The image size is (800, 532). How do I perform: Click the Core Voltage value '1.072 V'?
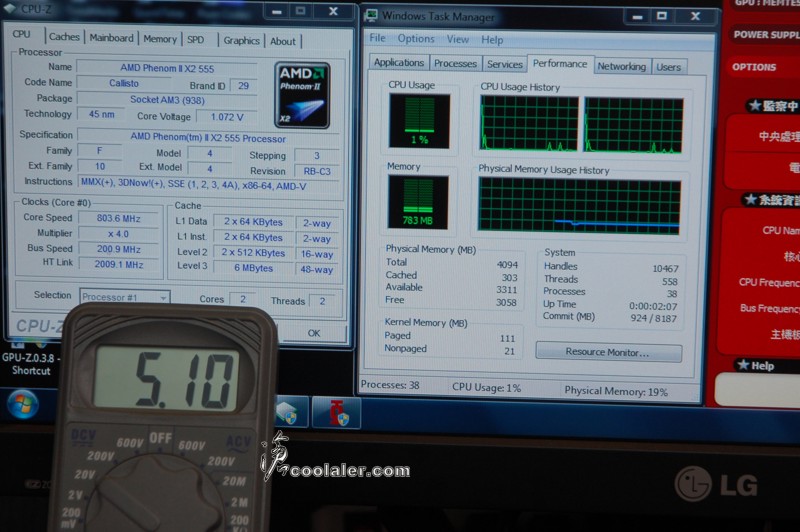[227, 117]
